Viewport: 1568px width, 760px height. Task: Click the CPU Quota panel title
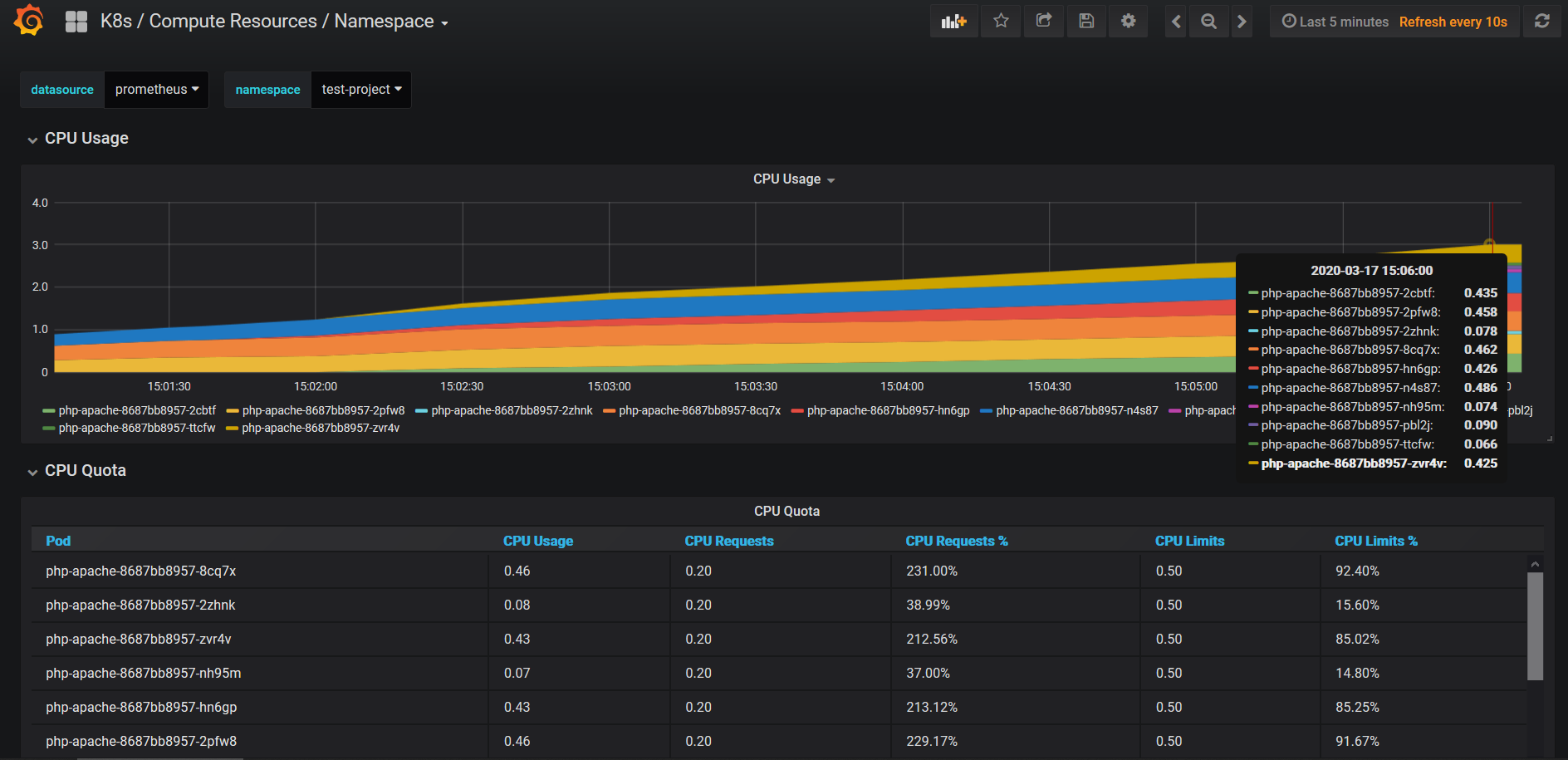(786, 511)
